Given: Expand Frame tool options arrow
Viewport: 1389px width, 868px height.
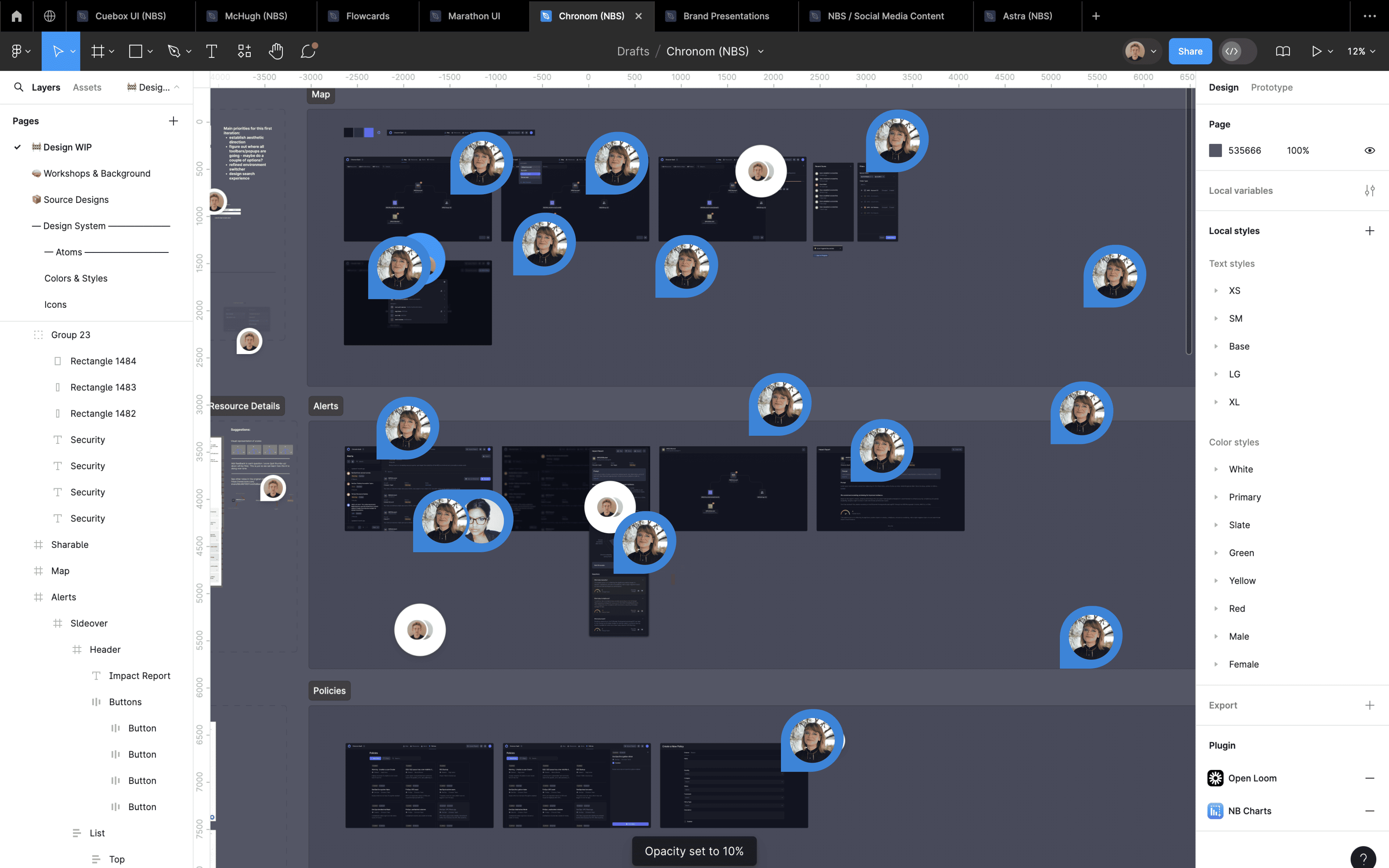Looking at the screenshot, I should point(111,52).
